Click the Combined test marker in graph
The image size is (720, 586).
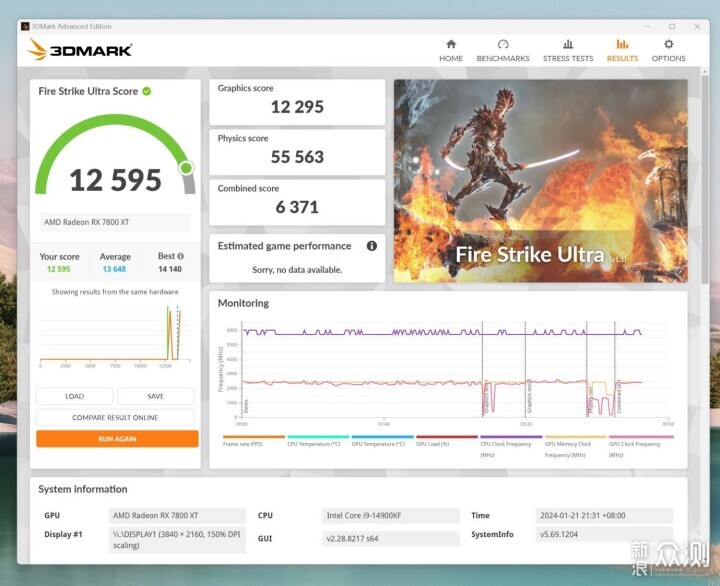(619, 397)
